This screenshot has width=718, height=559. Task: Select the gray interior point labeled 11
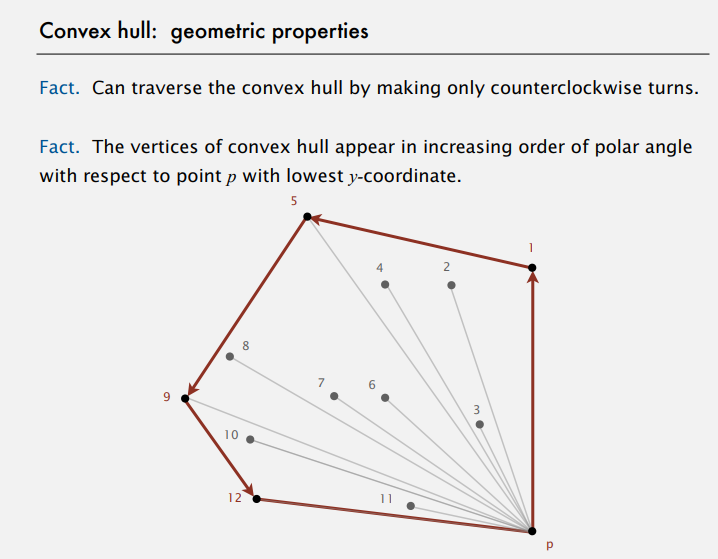pyautogui.click(x=411, y=506)
